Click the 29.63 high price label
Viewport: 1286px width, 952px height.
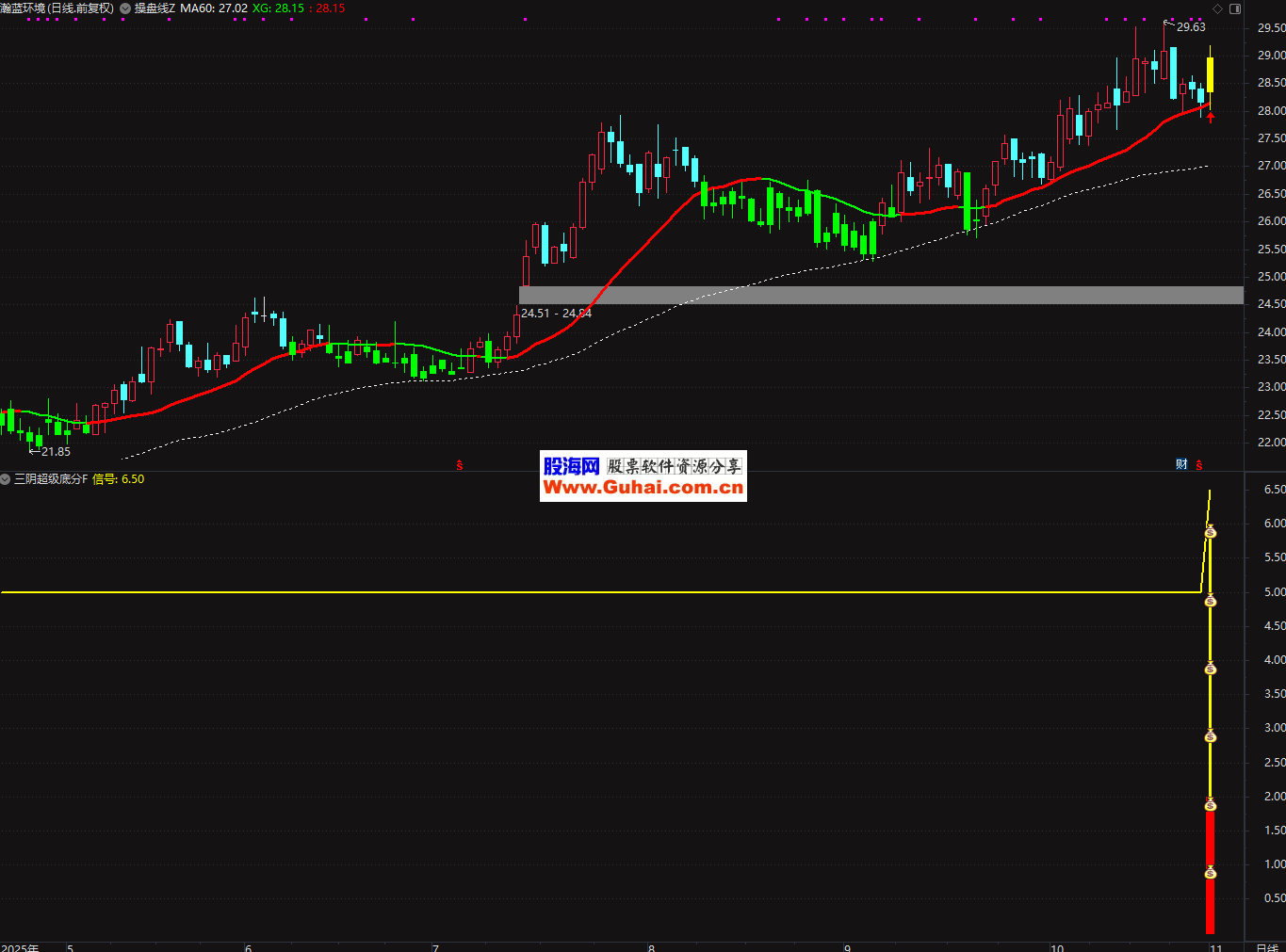pyautogui.click(x=1191, y=27)
